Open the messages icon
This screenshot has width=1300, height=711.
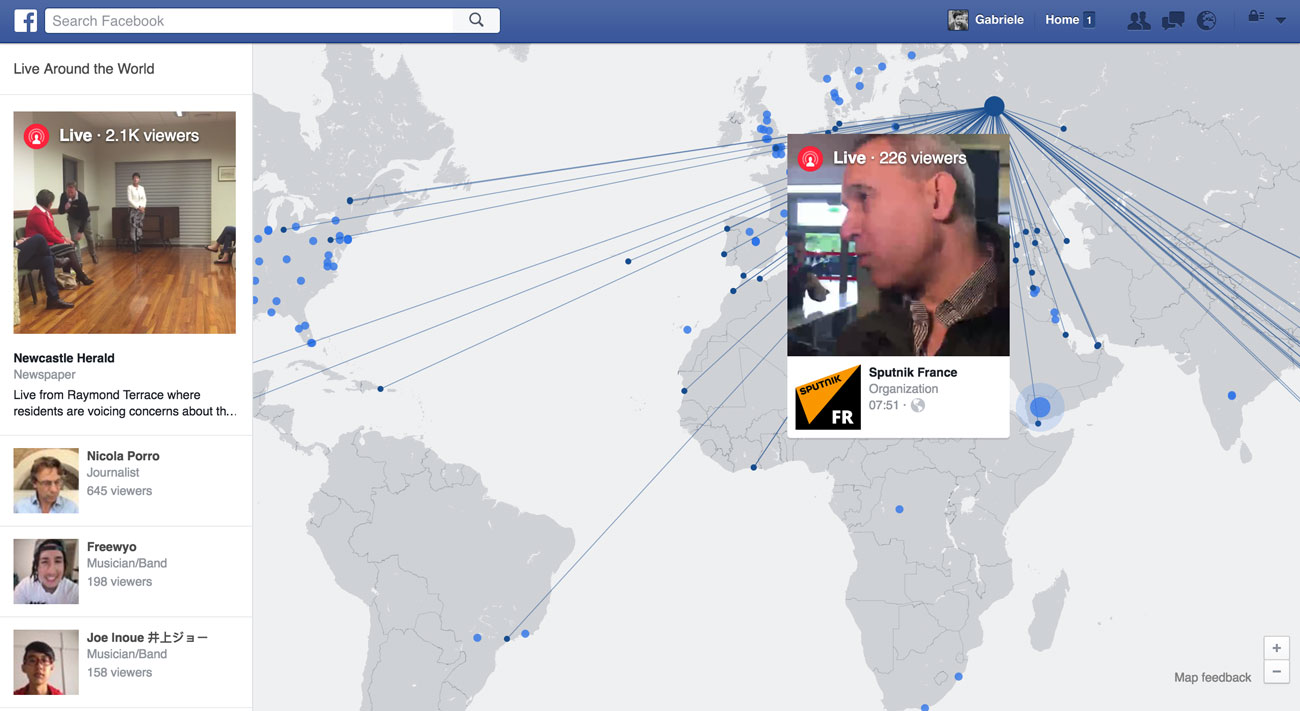pos(1173,20)
